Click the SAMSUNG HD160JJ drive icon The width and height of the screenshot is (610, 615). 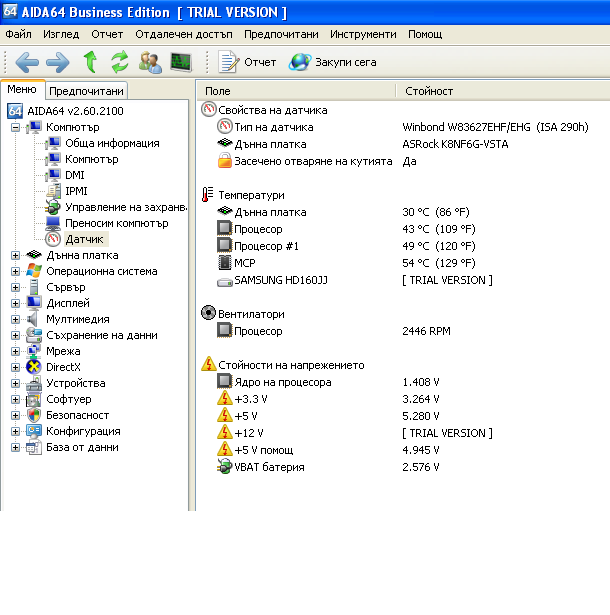(225, 281)
